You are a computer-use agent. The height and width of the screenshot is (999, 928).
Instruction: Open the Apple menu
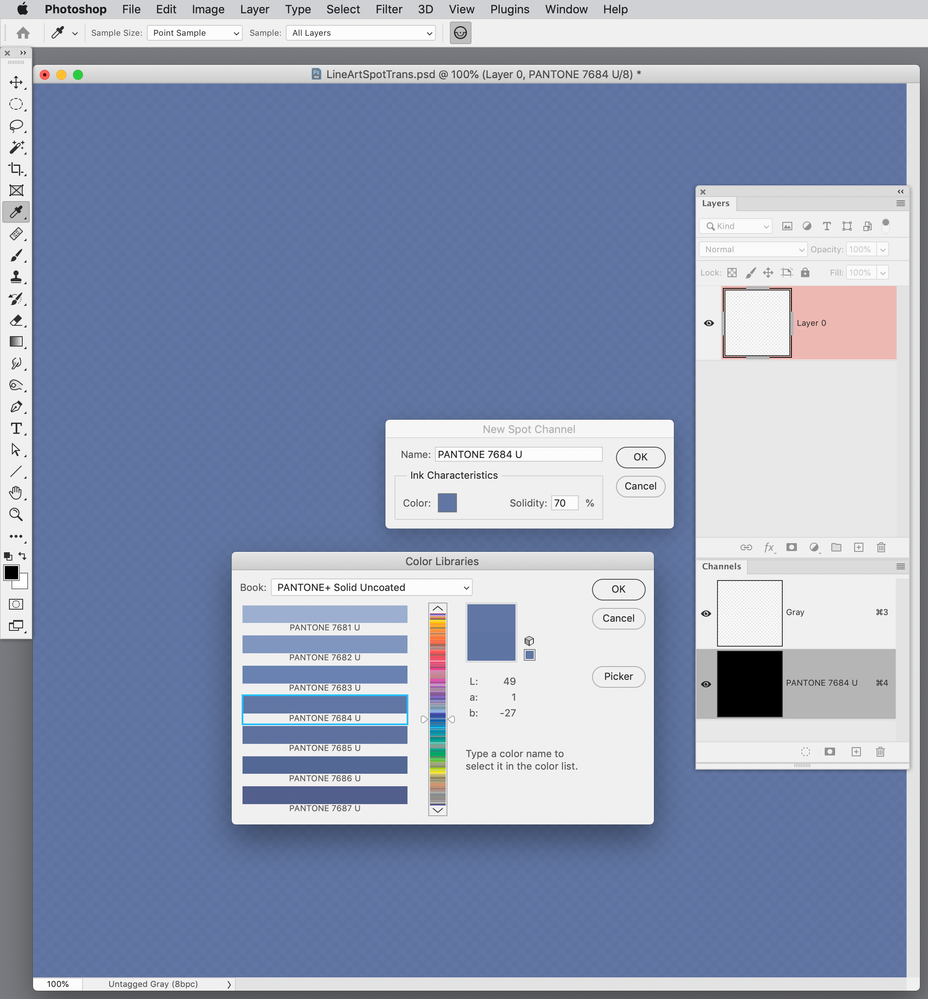pos(22,9)
